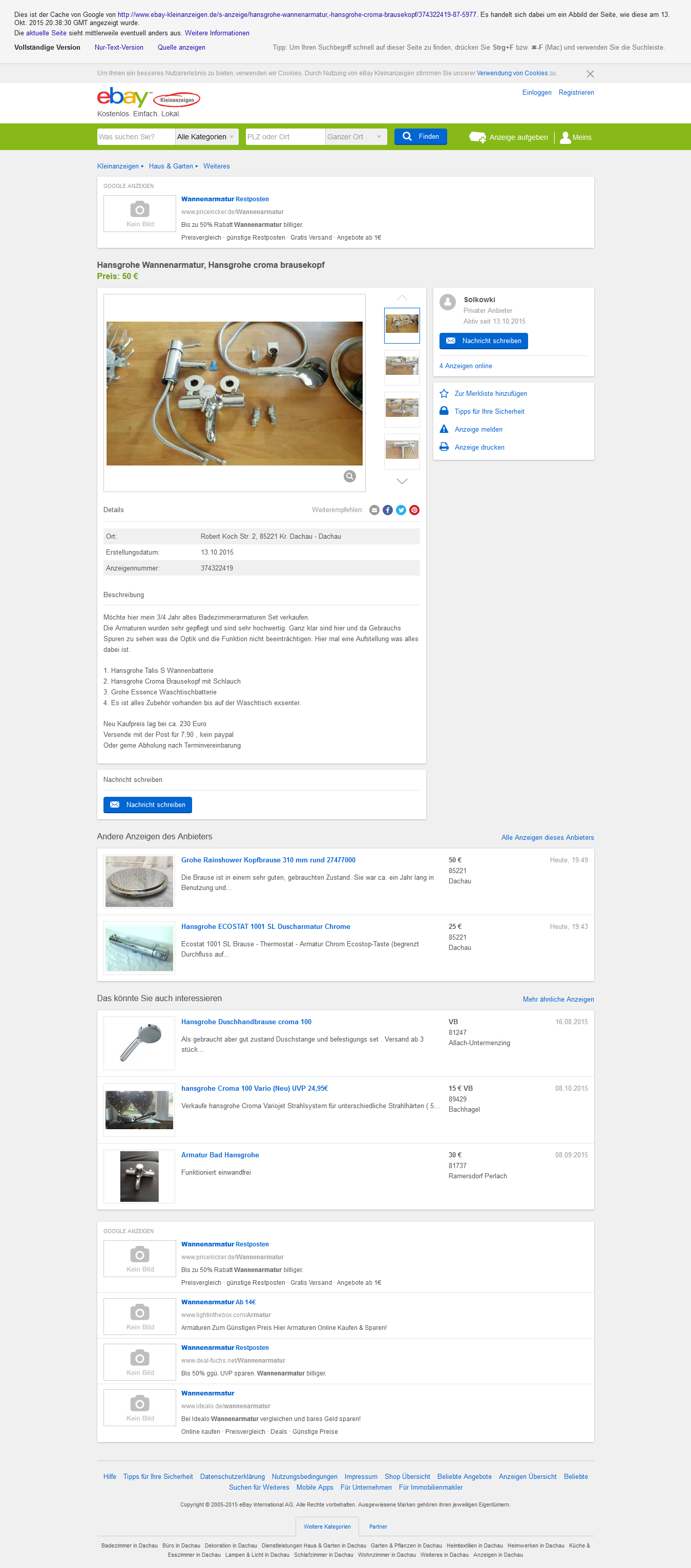The width and height of the screenshot is (691, 1568).
Task: Open the '4 Anzeigen online' link
Action: (x=466, y=366)
